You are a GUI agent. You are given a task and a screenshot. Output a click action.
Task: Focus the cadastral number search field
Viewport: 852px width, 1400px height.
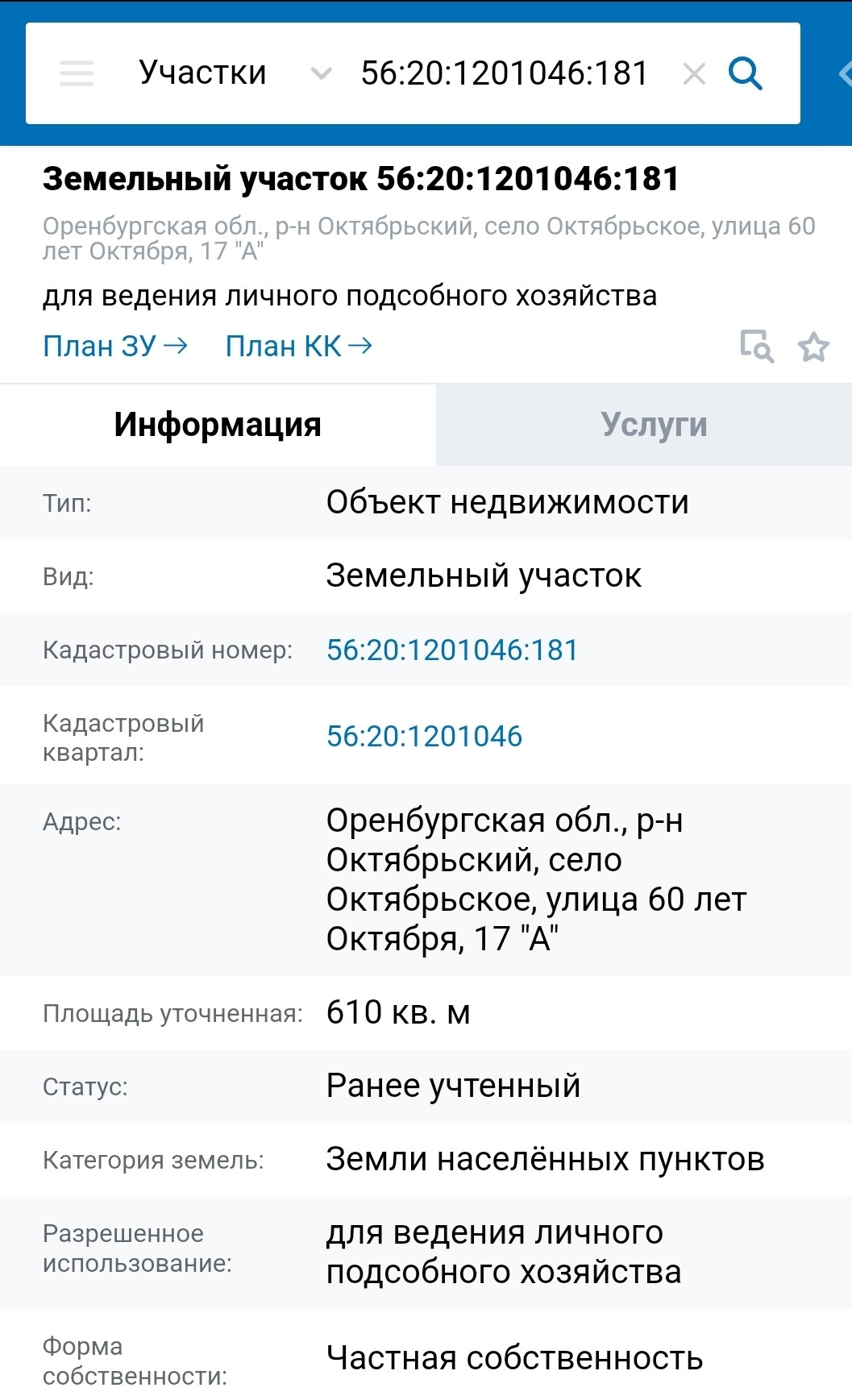tap(504, 73)
